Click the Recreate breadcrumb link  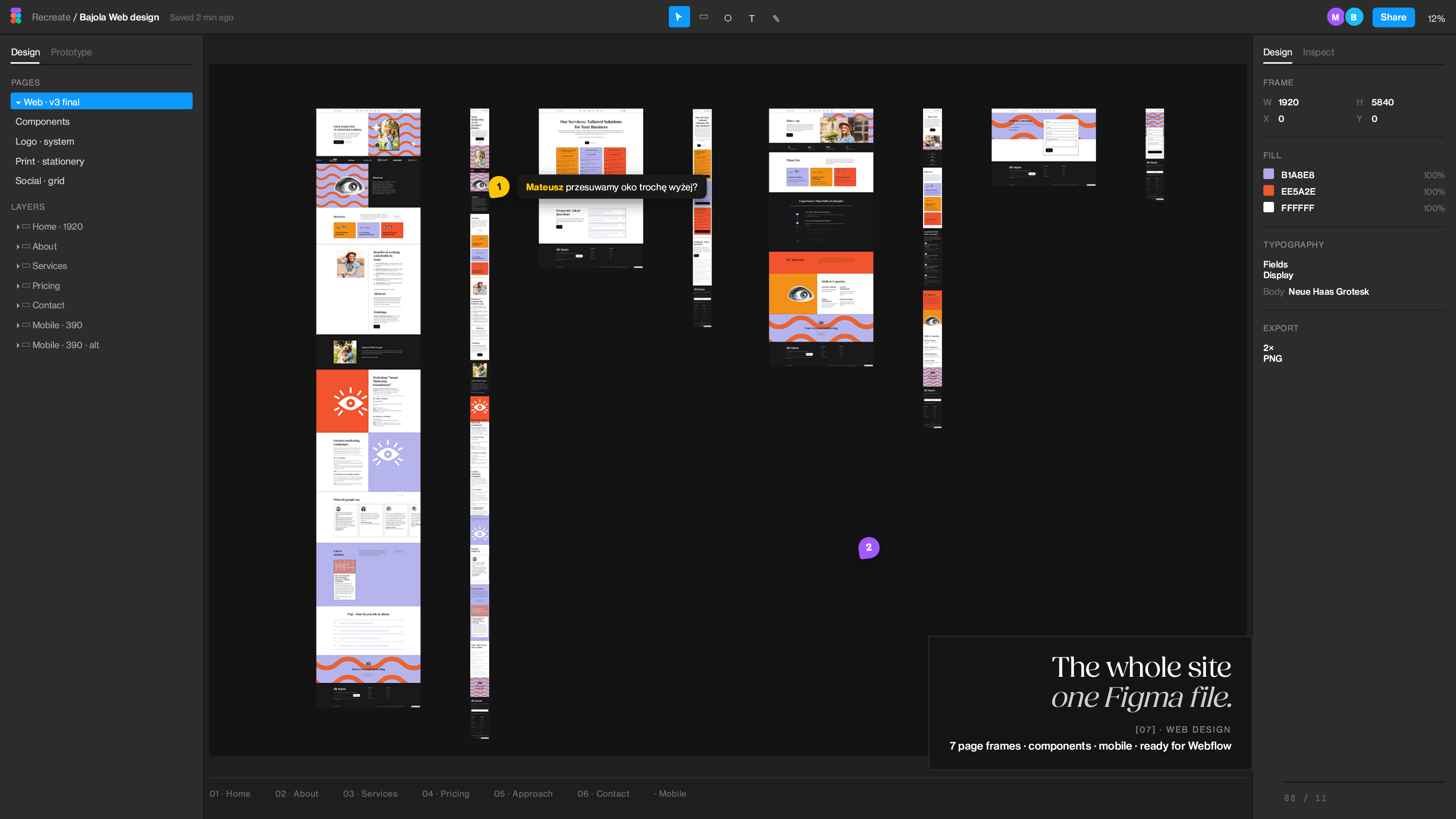click(51, 17)
